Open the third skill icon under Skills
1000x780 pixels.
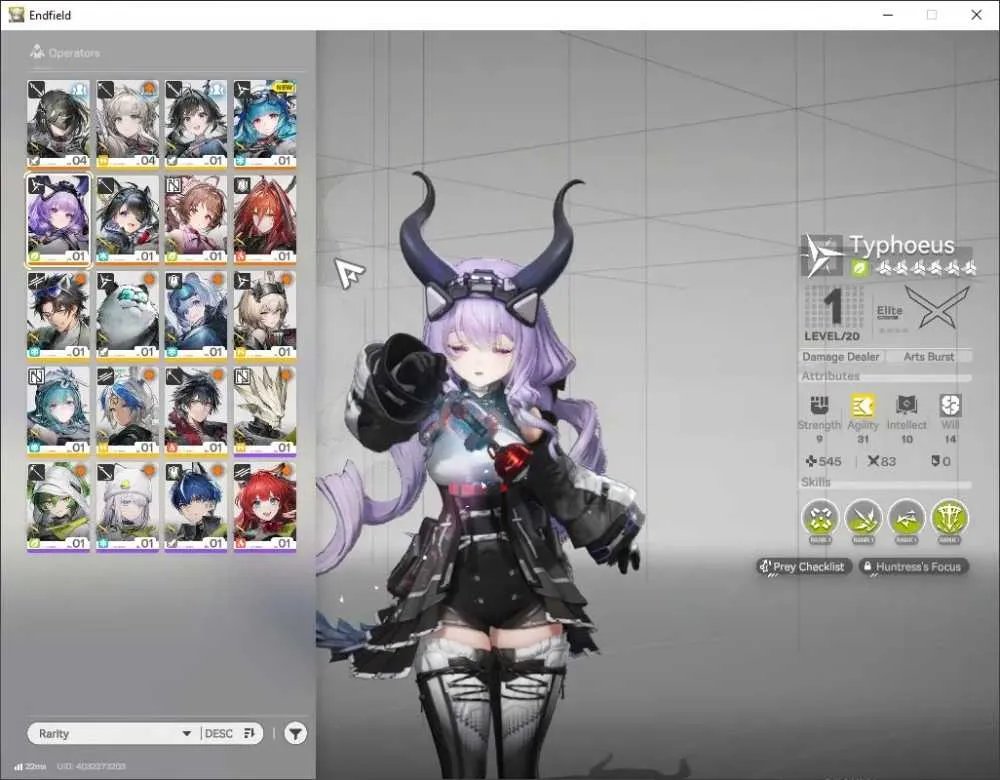(906, 519)
